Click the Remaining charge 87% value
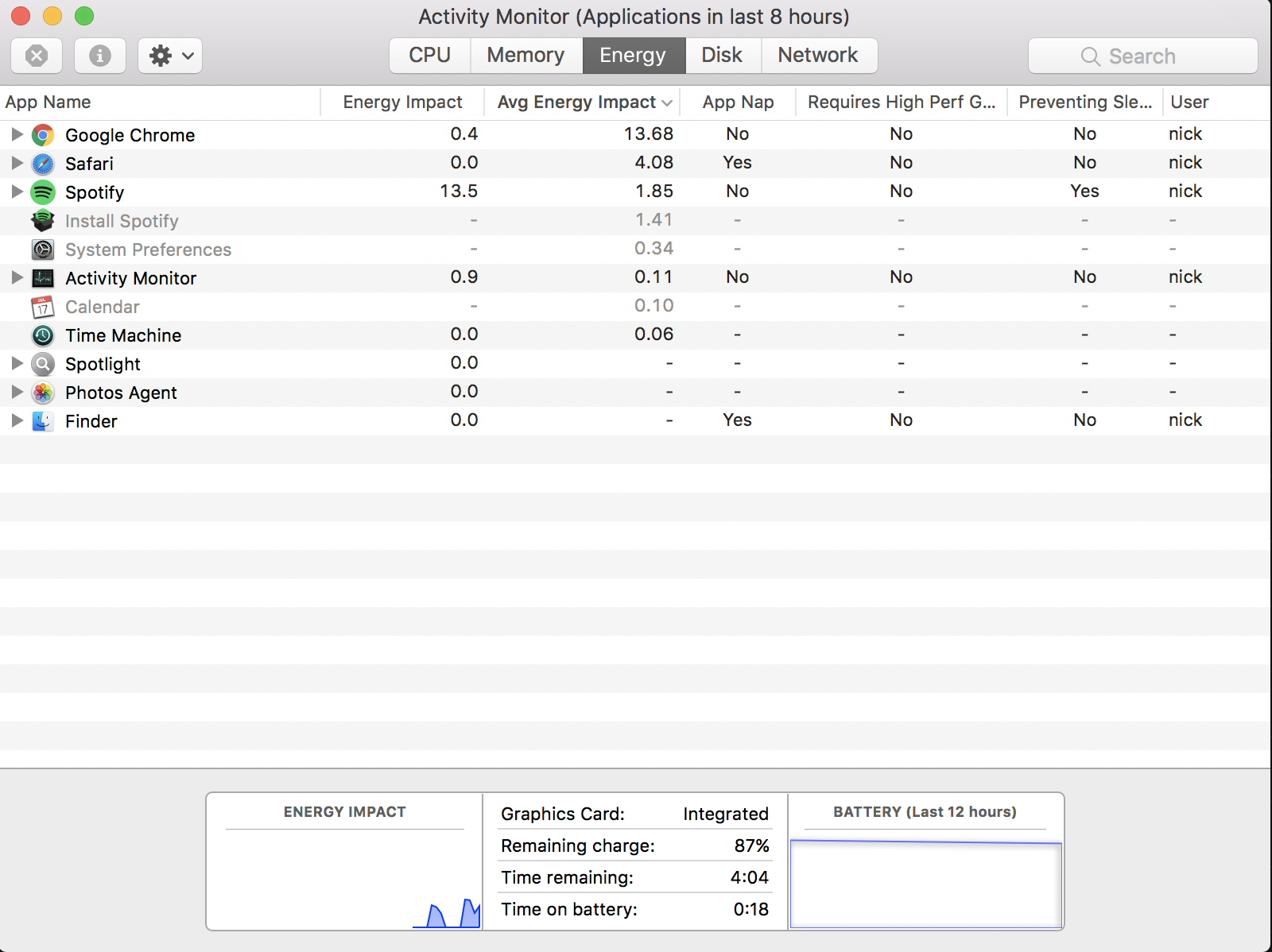1272x952 pixels. [x=751, y=846]
